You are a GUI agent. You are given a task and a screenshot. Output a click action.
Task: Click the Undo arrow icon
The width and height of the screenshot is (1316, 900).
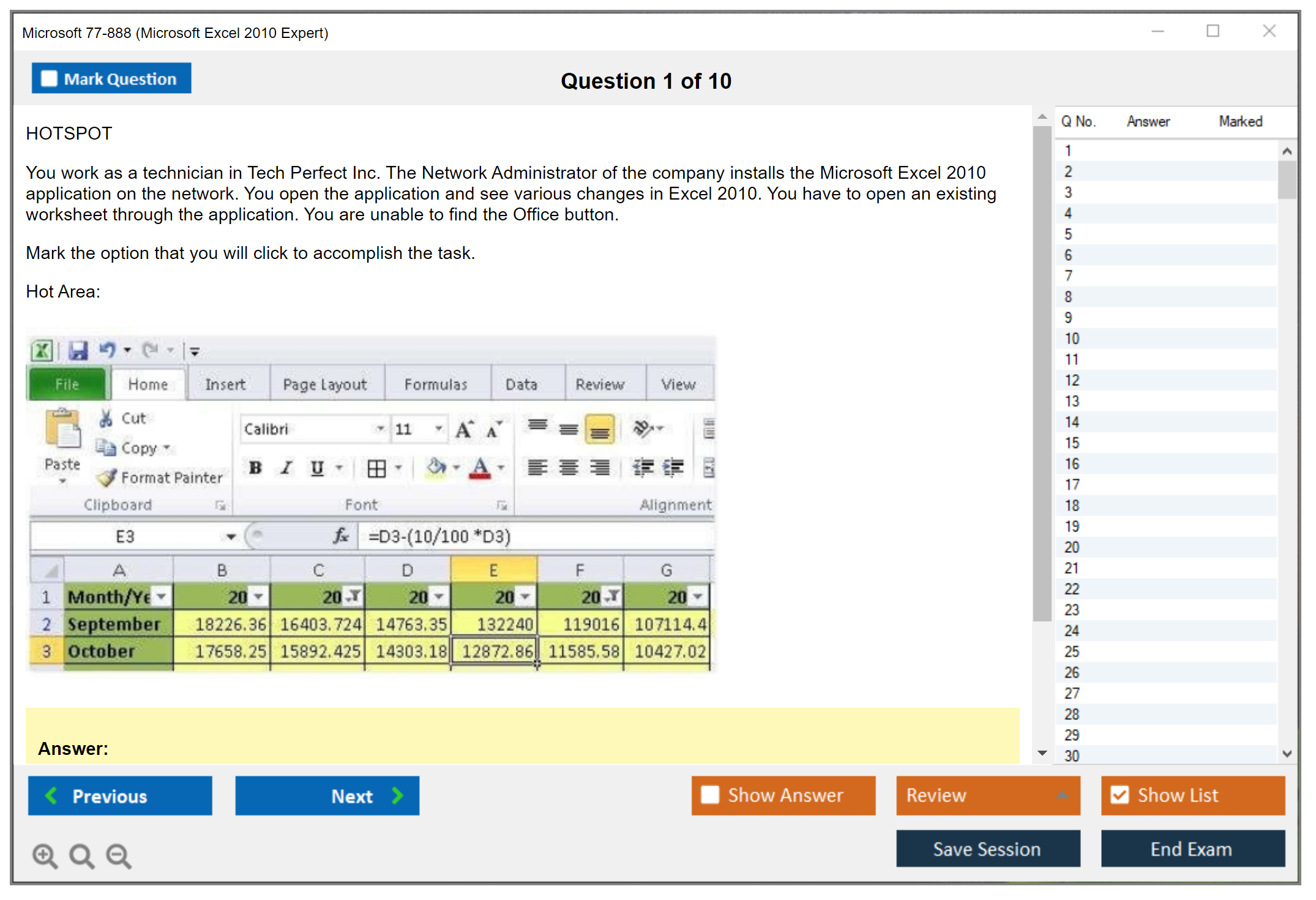tap(107, 350)
